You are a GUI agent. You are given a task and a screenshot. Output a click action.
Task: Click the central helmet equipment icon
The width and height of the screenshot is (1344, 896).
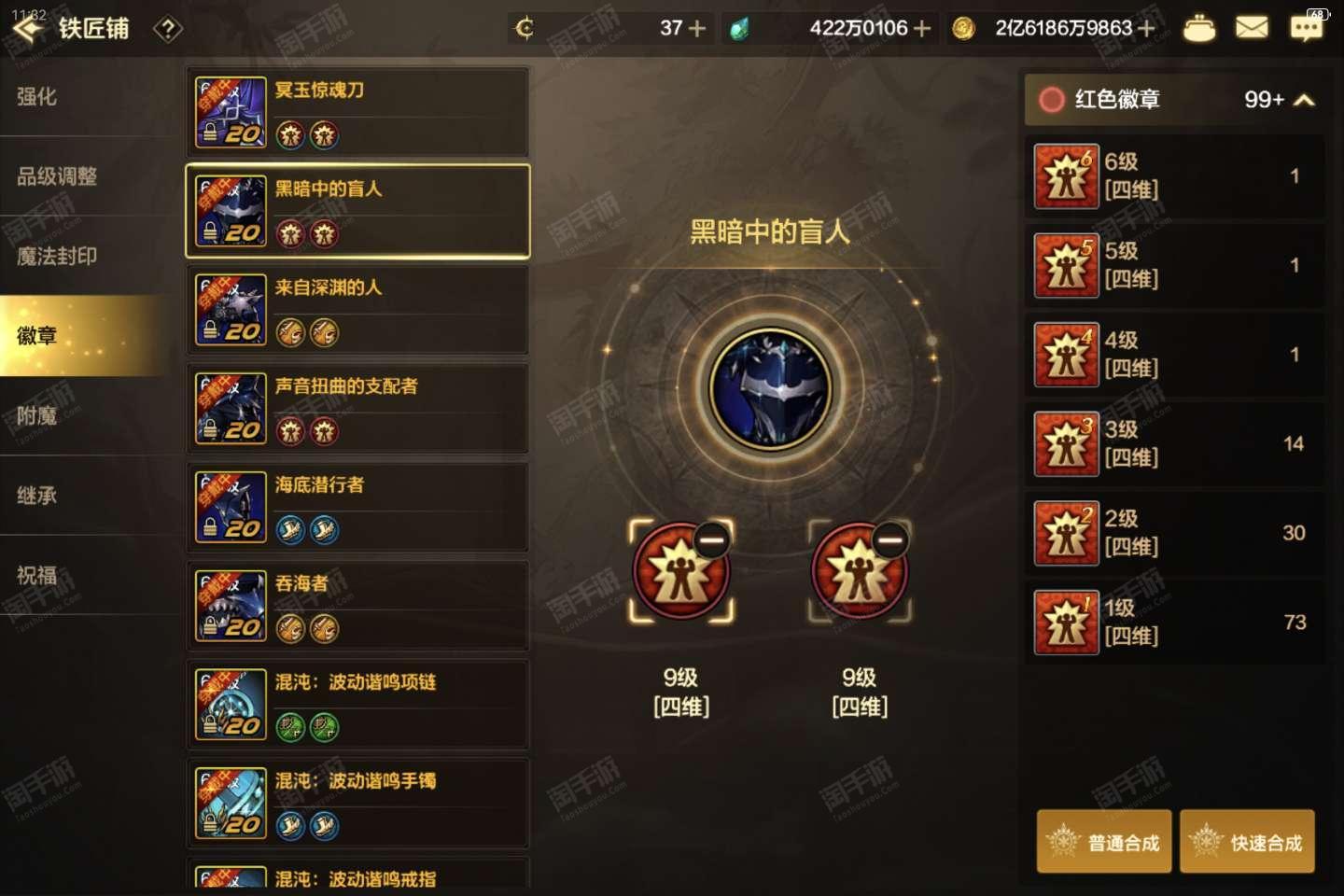coord(770,387)
